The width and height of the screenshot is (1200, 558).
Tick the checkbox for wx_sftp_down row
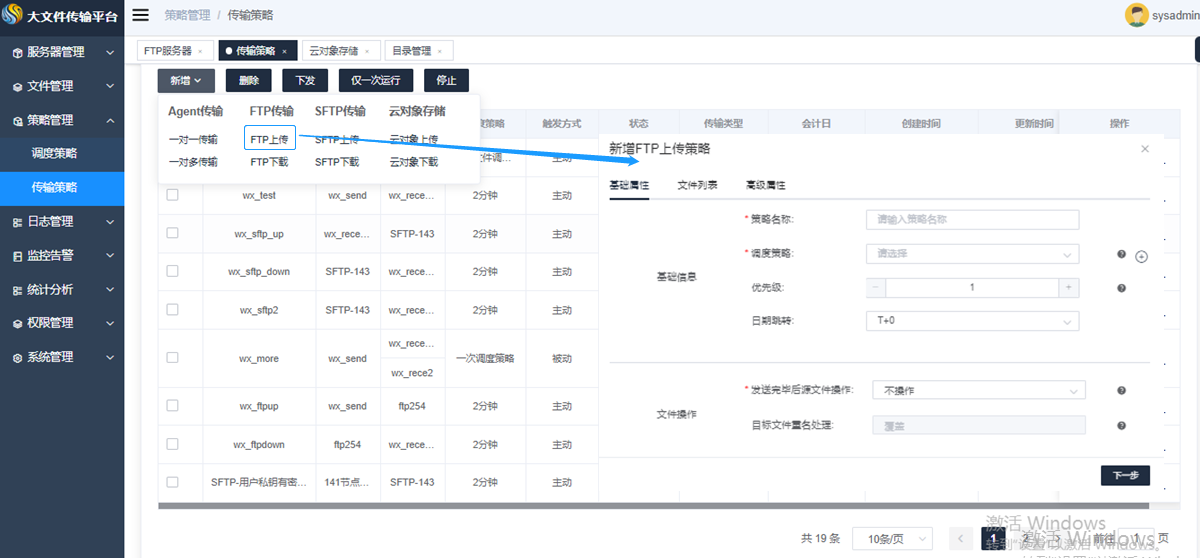point(172,271)
